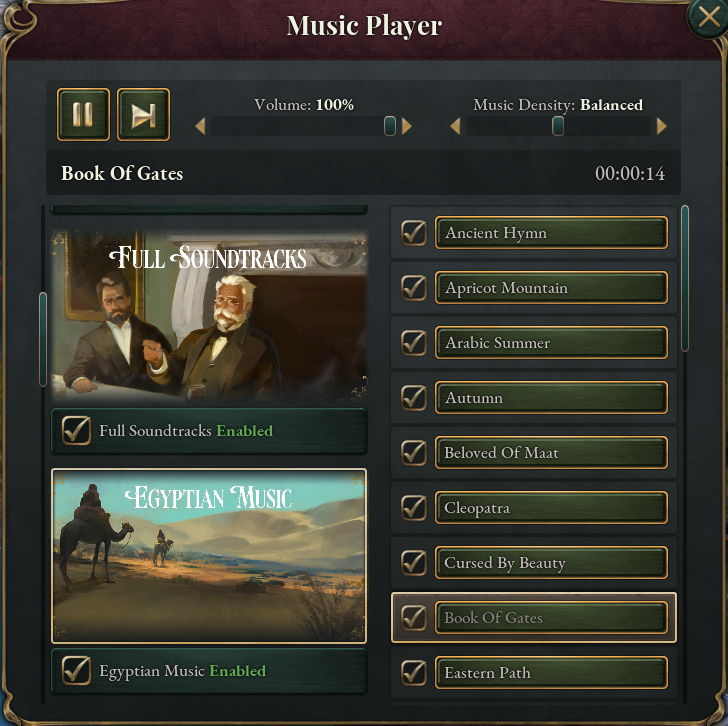The height and width of the screenshot is (726, 728).
Task: Click the volume increase arrow
Action: point(407,126)
